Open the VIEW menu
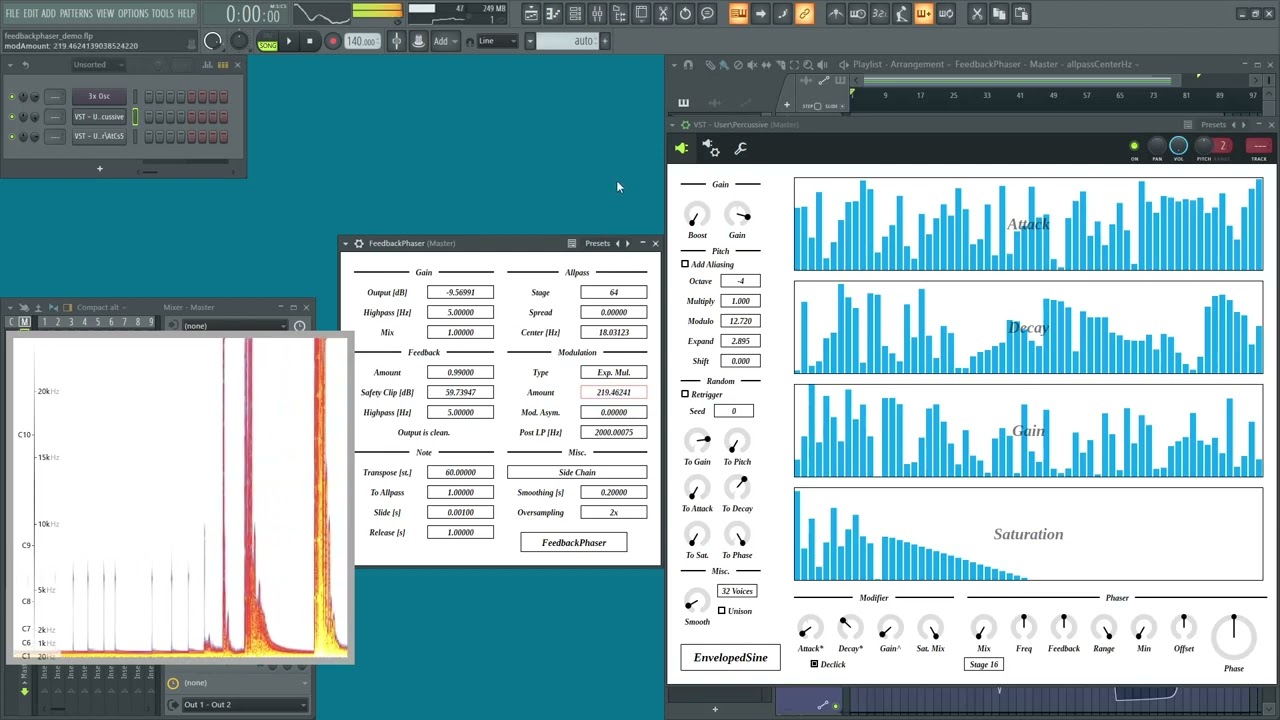The height and width of the screenshot is (720, 1280). [105, 14]
